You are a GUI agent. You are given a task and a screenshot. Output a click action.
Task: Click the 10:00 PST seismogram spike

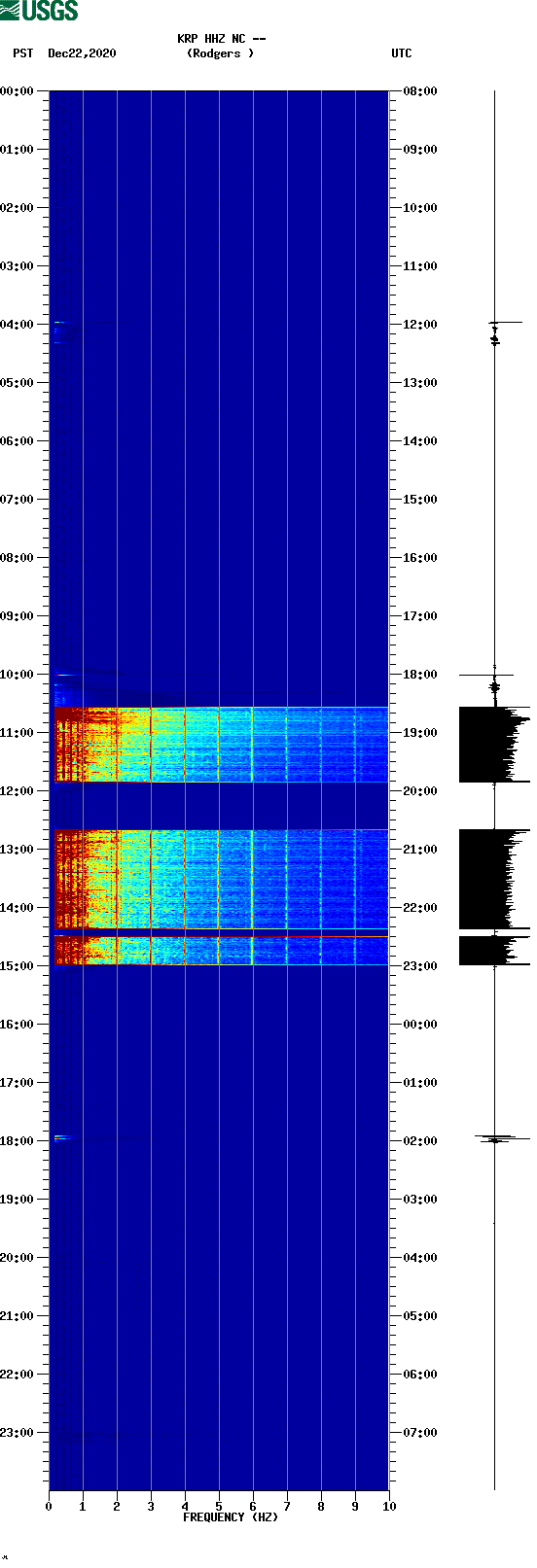486,675
